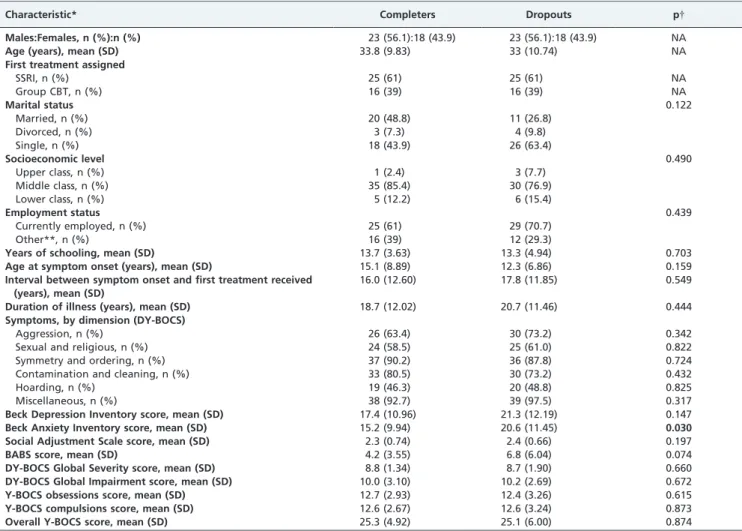Click Dropouts value '26 (63.4)' for Single
742x531 pixels.
(x=530, y=145)
